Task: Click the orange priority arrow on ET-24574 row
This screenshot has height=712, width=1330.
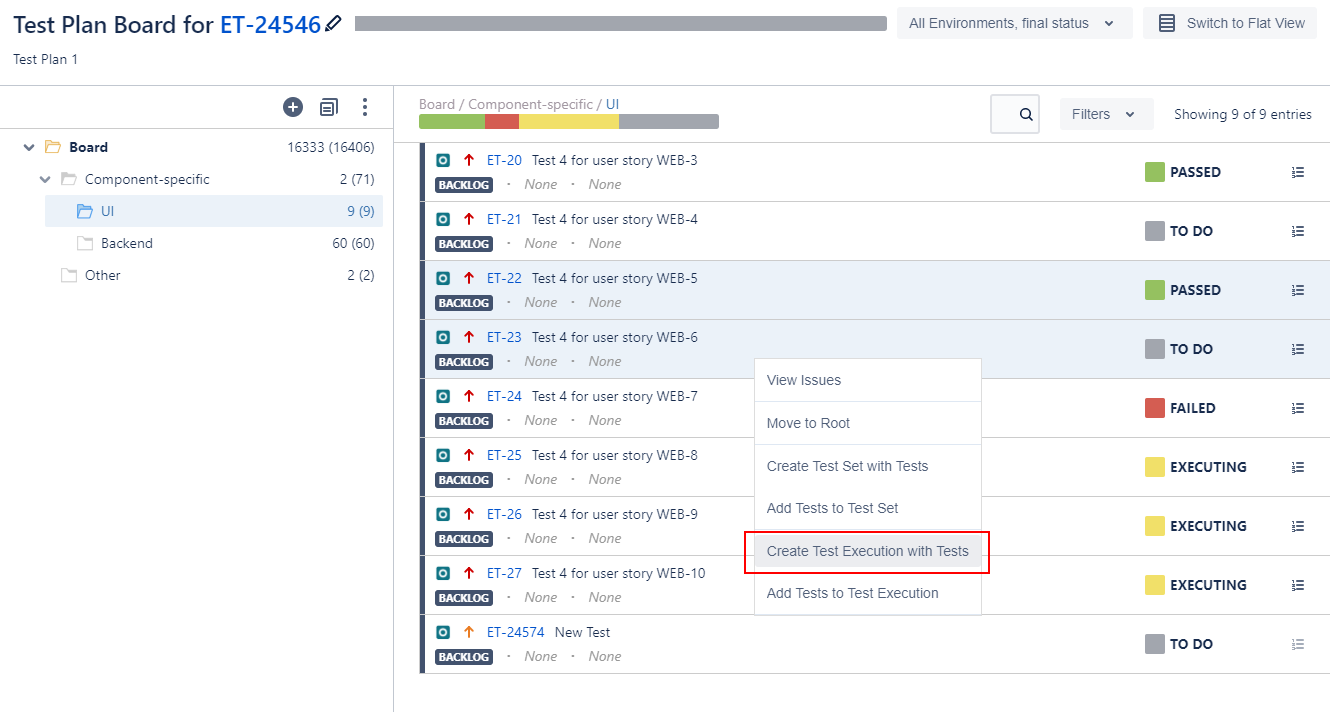Action: (x=469, y=632)
